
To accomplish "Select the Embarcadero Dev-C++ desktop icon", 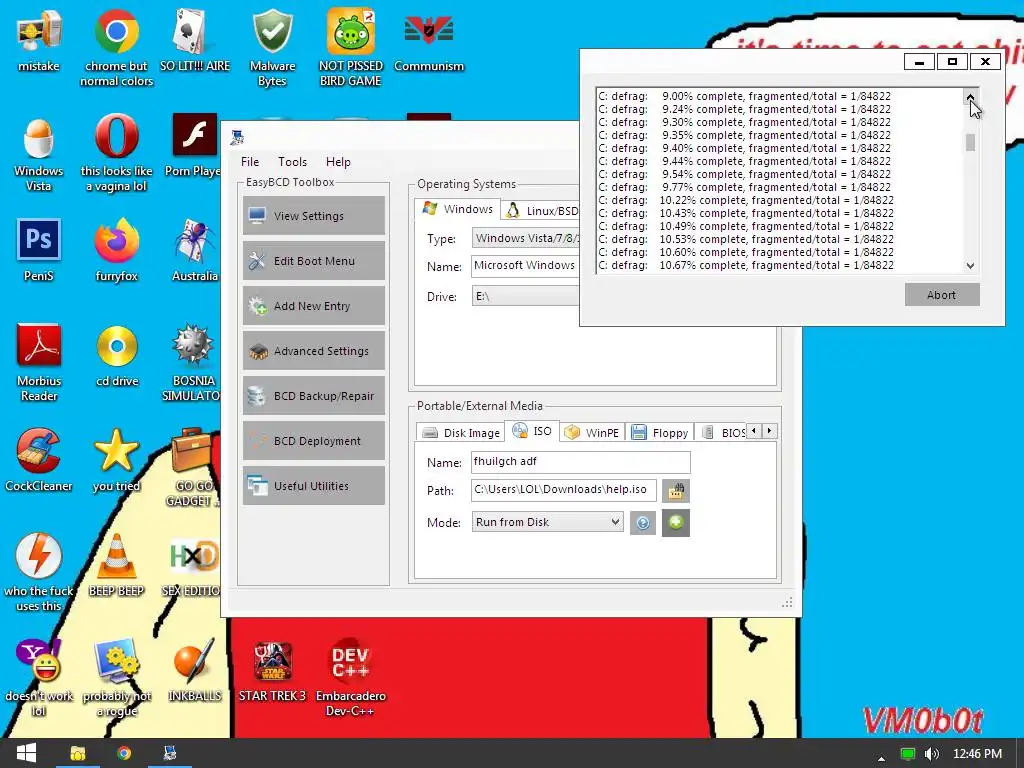I will point(351,678).
